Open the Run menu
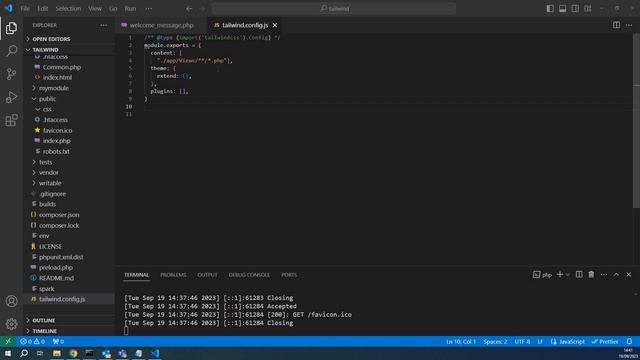Image resolution: width=640 pixels, height=360 pixels. click(130, 9)
